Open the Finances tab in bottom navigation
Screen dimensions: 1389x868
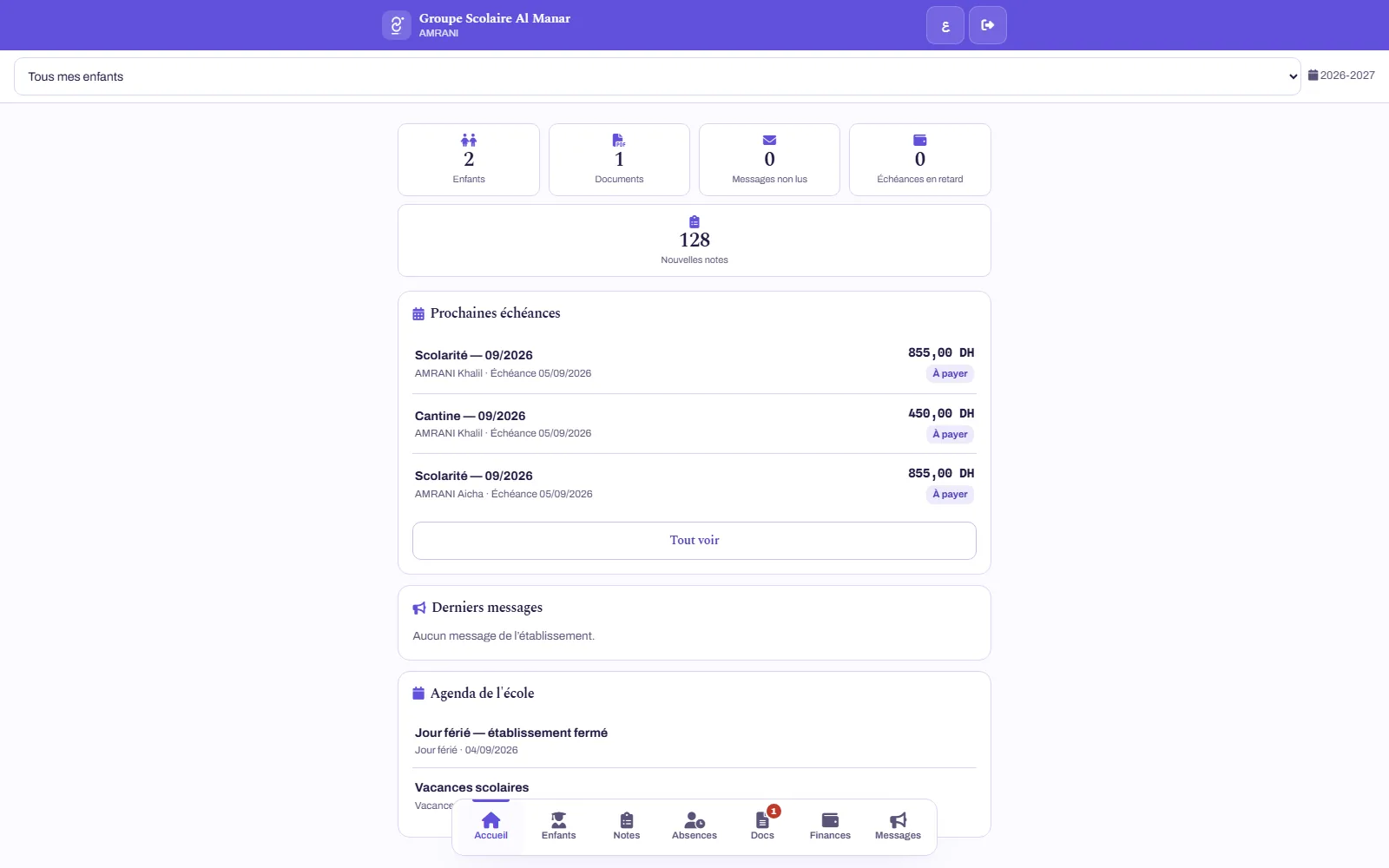click(830, 825)
